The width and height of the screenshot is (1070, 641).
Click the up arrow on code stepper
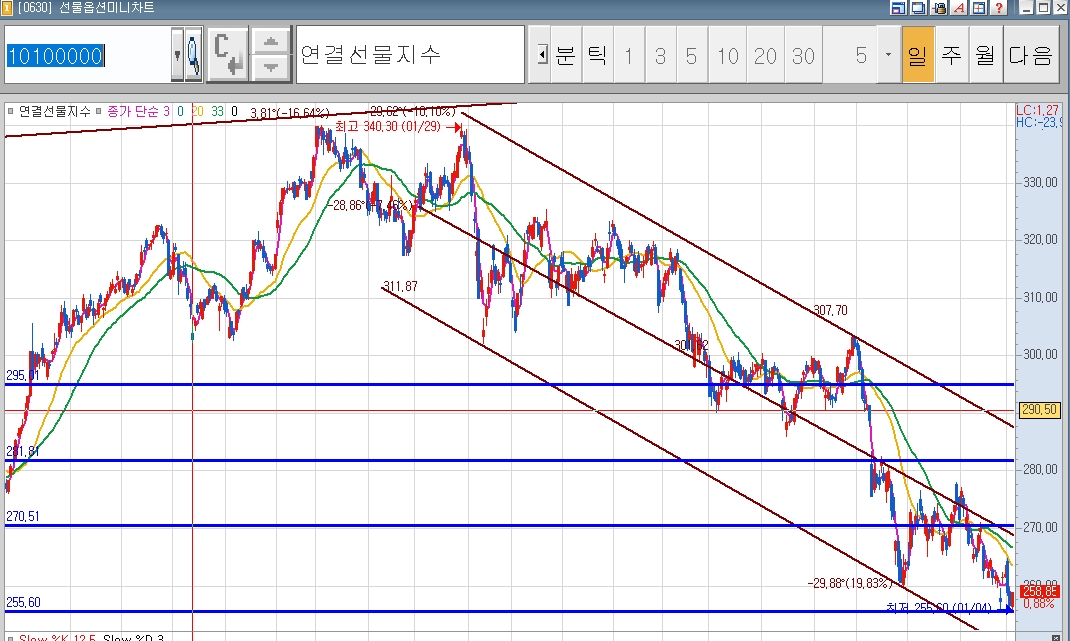270,43
